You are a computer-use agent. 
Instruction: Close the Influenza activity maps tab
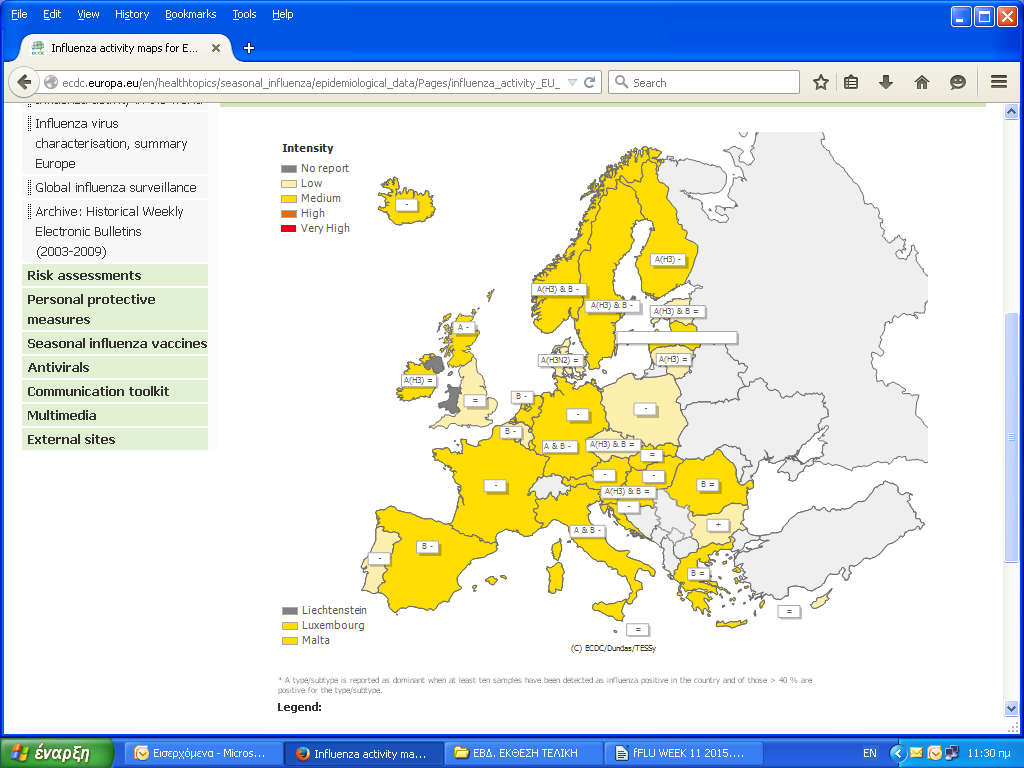click(216, 48)
